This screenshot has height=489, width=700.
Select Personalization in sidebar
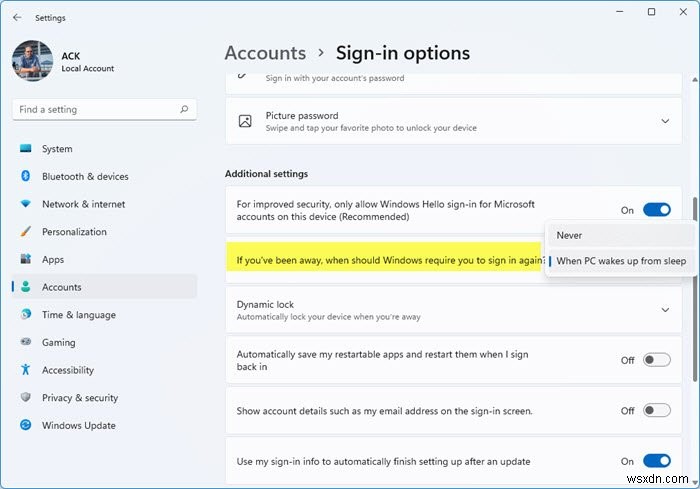point(75,232)
